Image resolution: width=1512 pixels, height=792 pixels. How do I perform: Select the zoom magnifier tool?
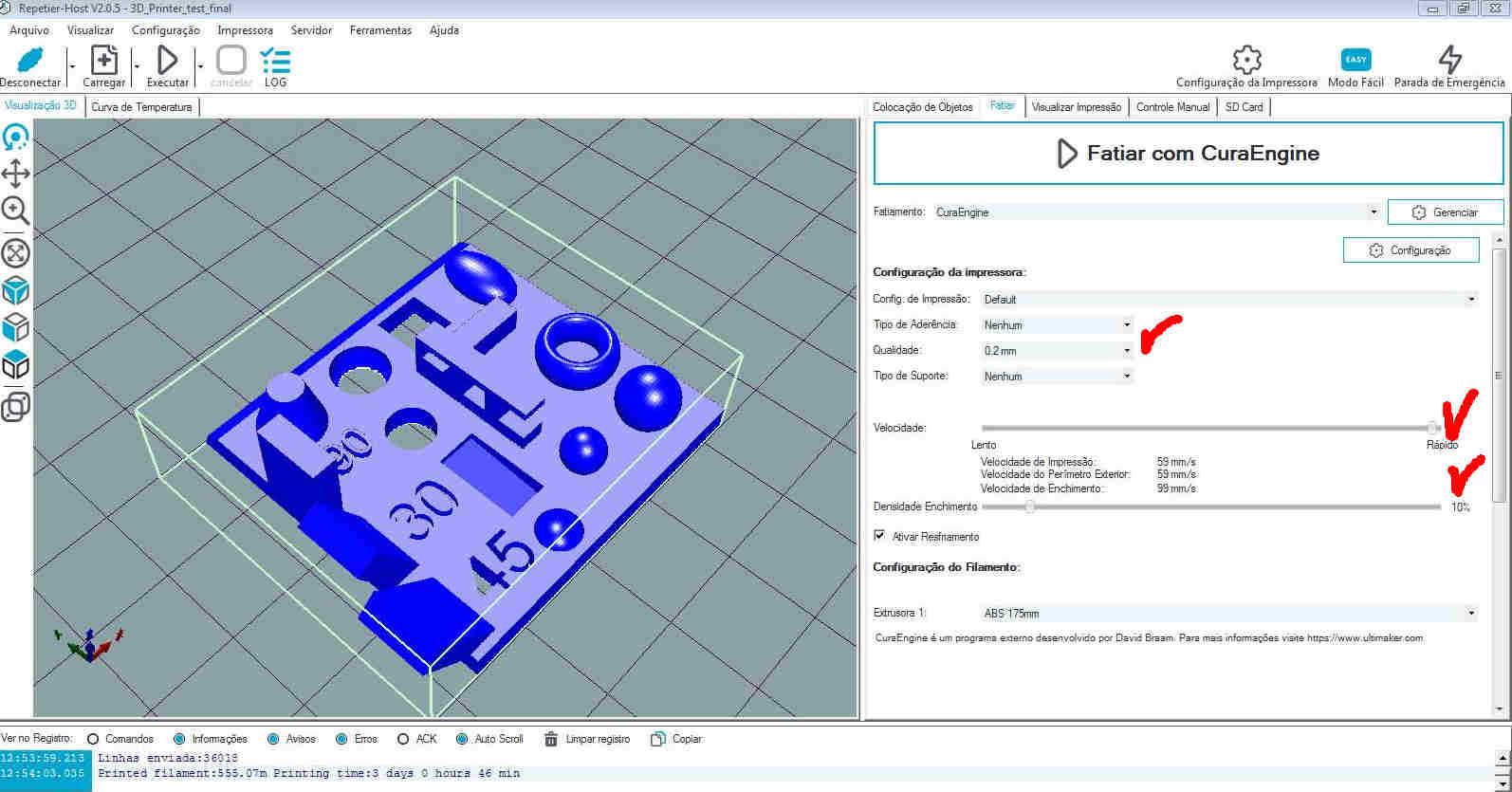click(15, 211)
